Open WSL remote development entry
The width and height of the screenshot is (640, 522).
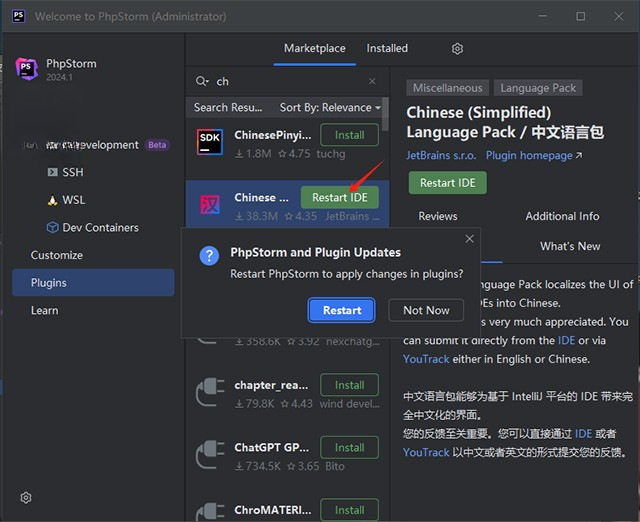73,200
